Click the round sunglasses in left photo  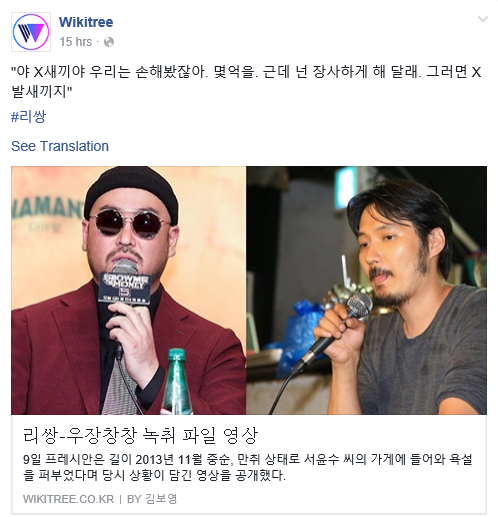click(130, 224)
